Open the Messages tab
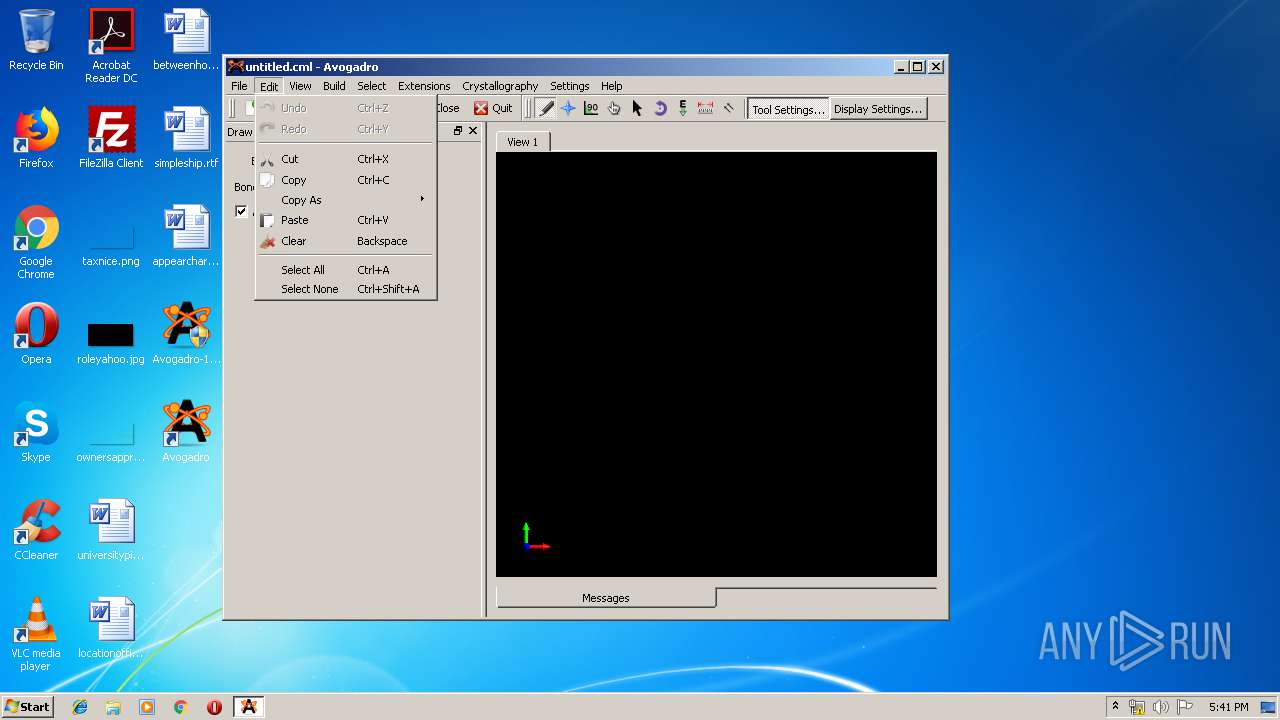This screenshot has height=720, width=1280. click(x=606, y=598)
